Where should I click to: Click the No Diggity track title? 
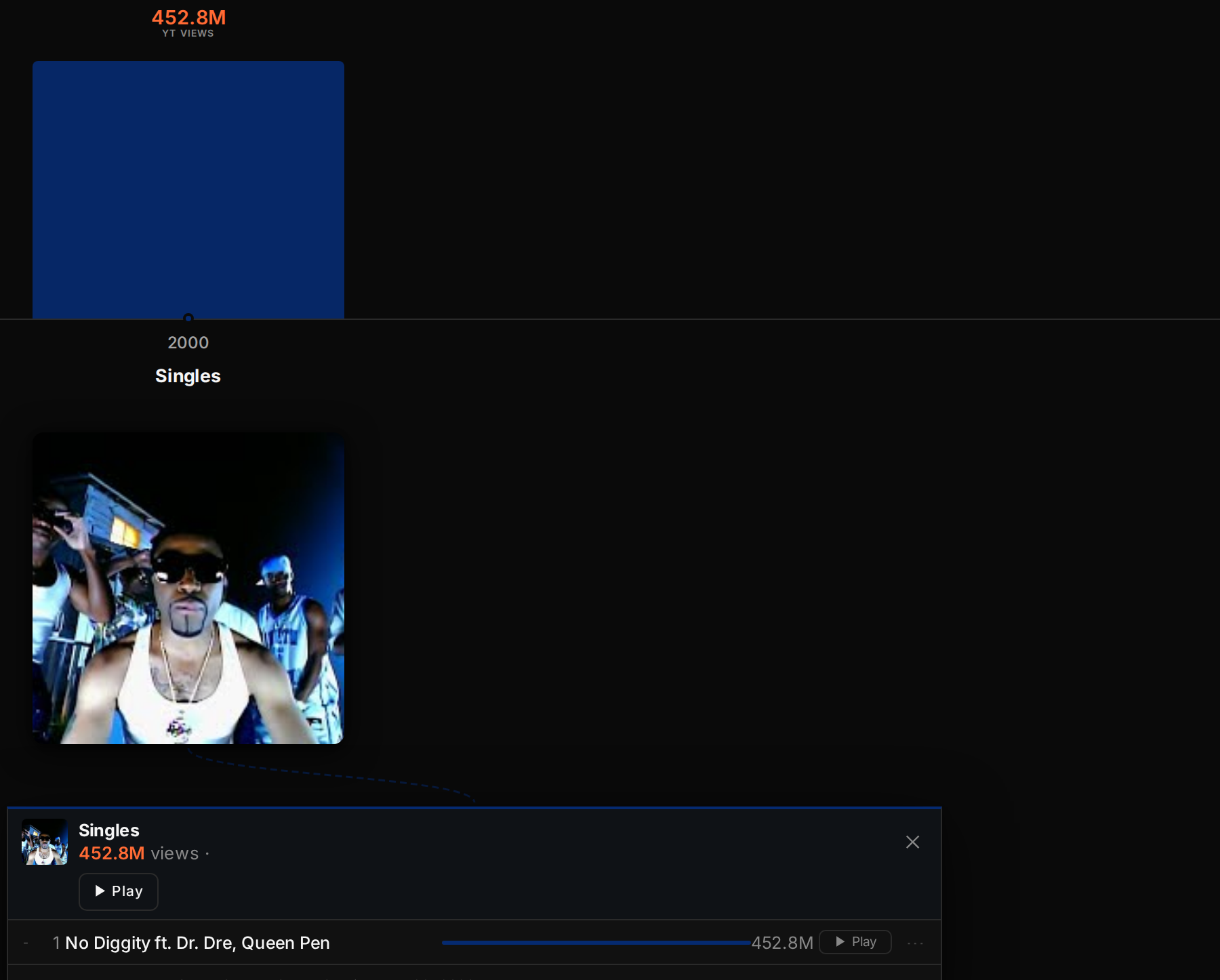coord(197,943)
